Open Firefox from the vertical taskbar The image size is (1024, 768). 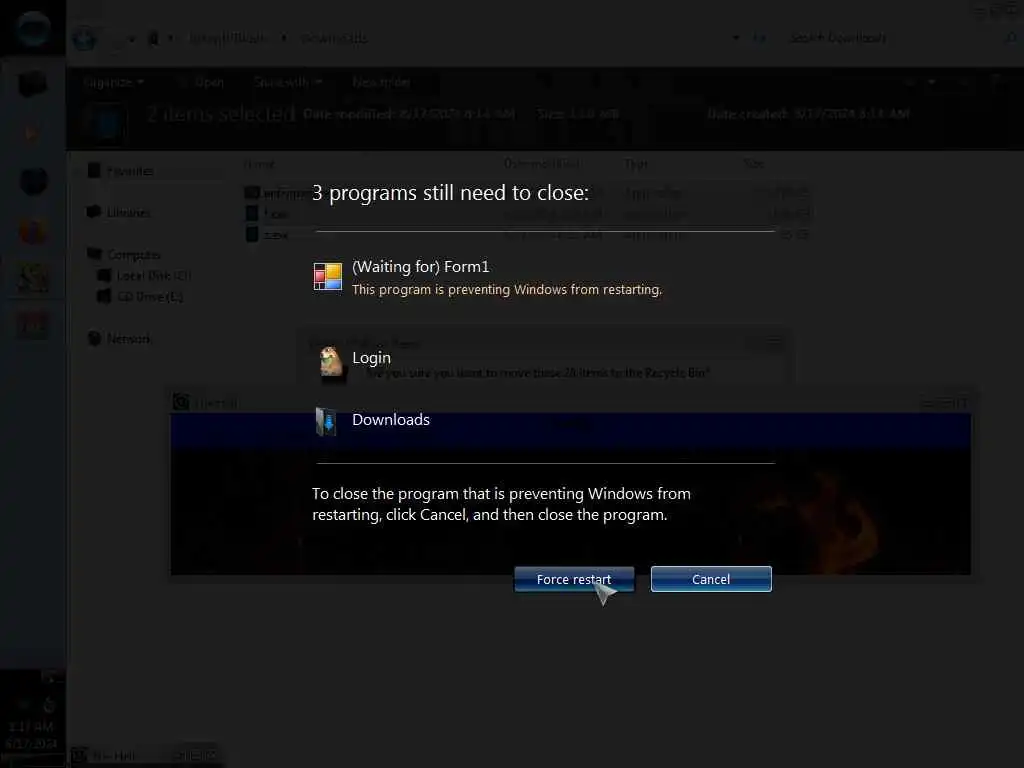(x=33, y=231)
